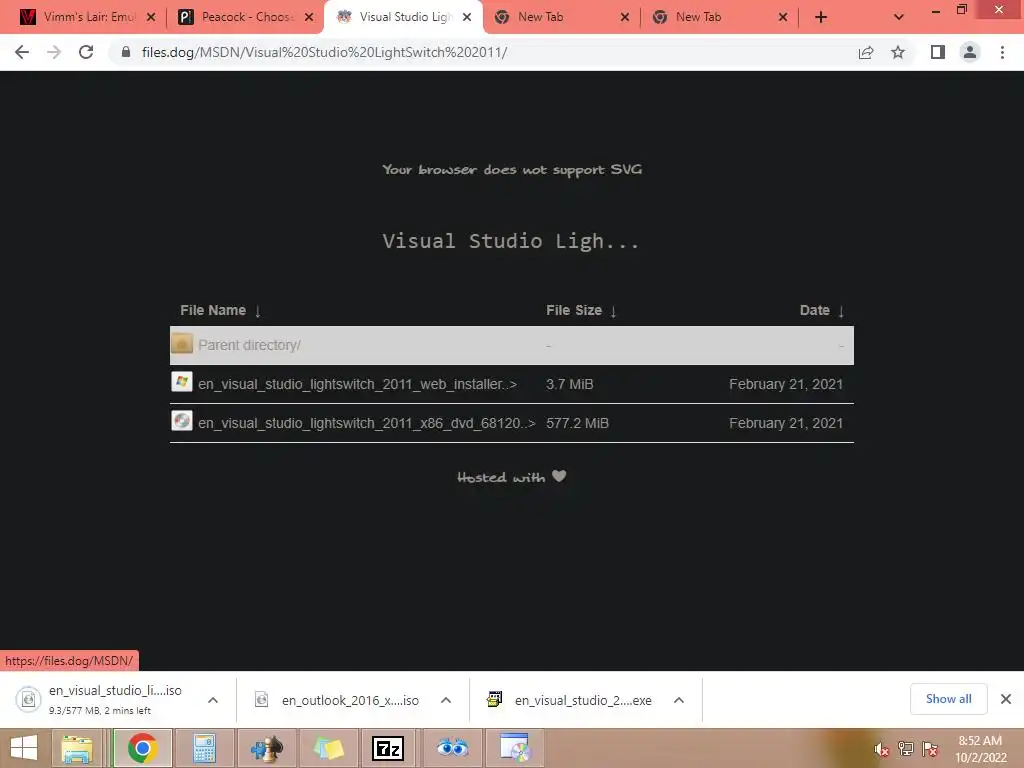Open the Chrome side panel
Viewport: 1024px width, 768px height.
click(x=938, y=52)
